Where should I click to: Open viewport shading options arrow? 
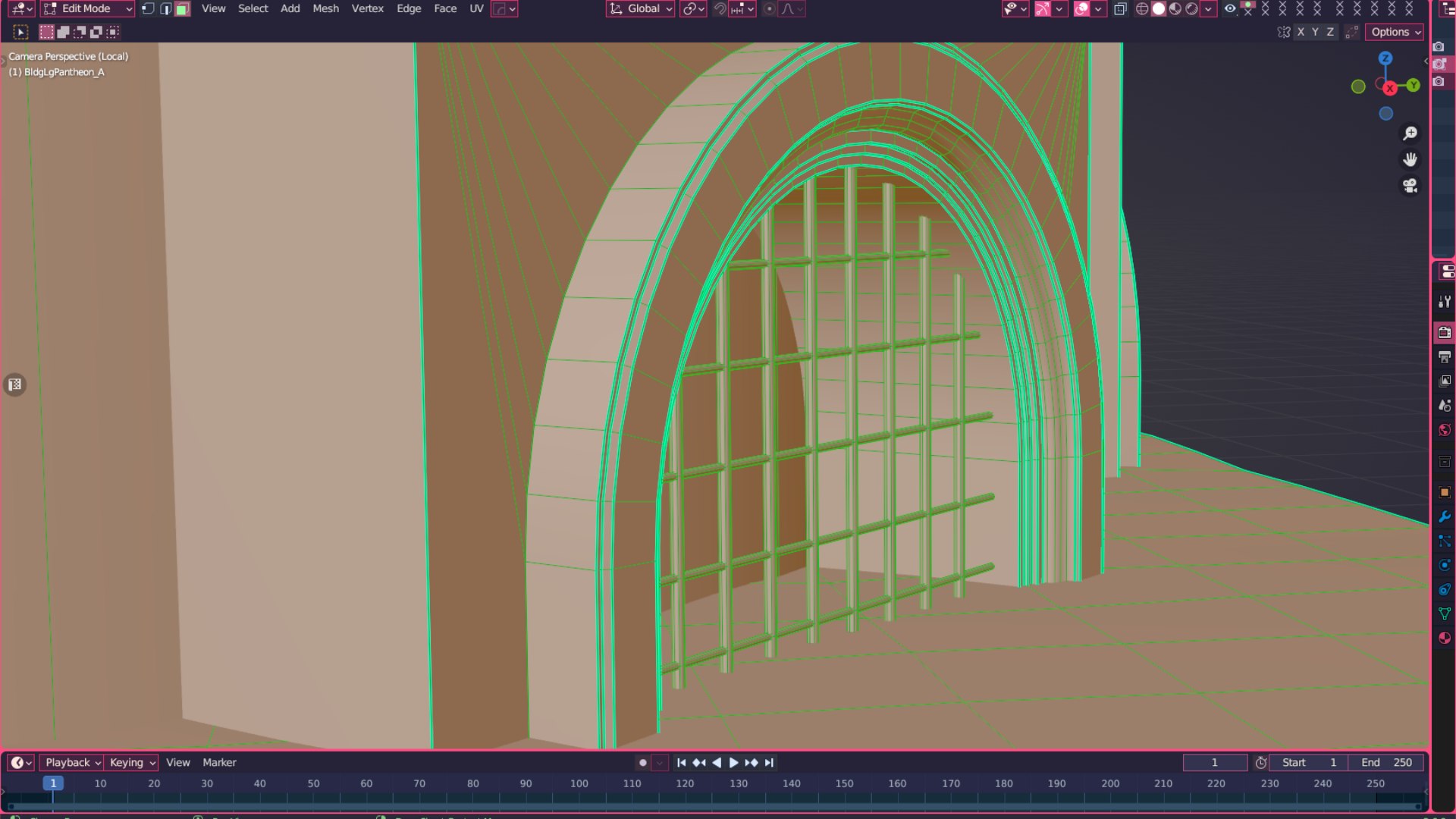pyautogui.click(x=1208, y=8)
